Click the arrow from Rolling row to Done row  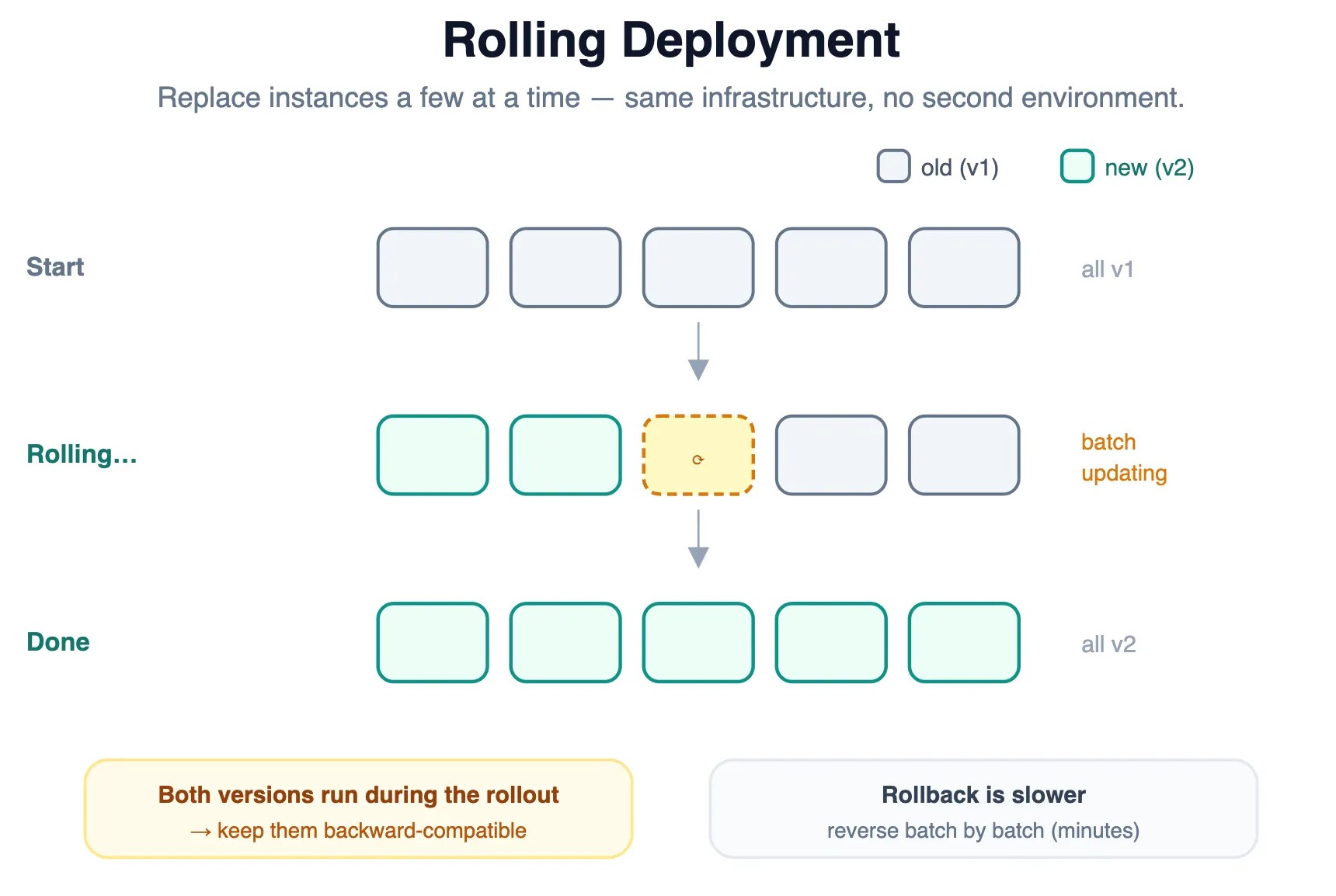click(698, 539)
